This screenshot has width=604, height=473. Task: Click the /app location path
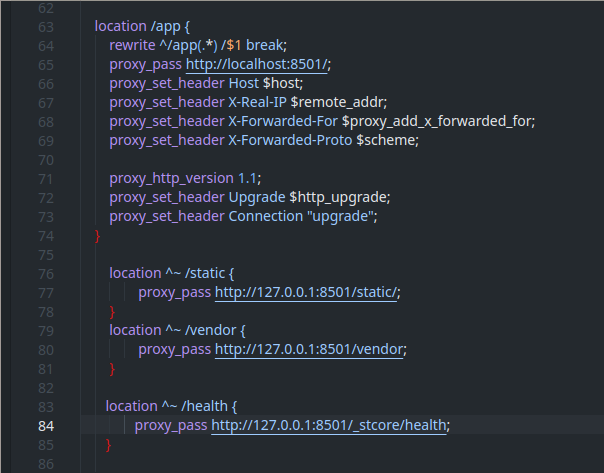click(168, 26)
